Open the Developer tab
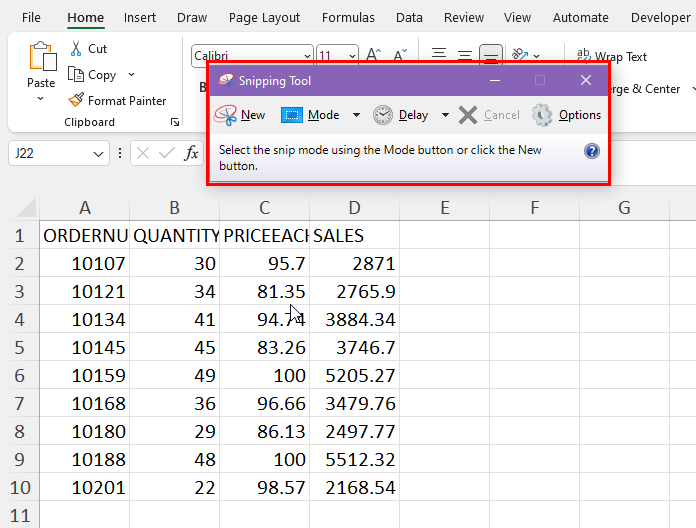 coord(660,18)
